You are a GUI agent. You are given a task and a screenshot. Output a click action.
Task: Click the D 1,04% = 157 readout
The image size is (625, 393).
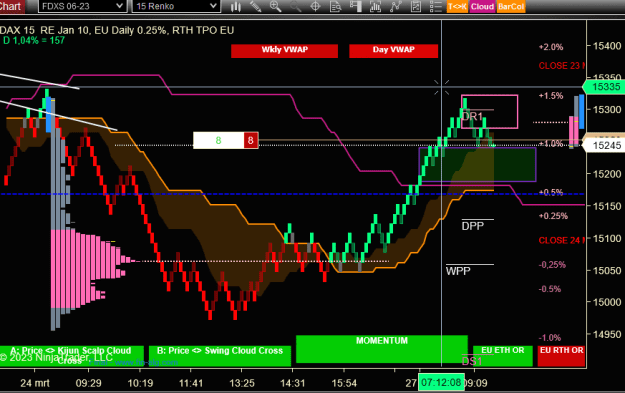pyautogui.click(x=33, y=40)
